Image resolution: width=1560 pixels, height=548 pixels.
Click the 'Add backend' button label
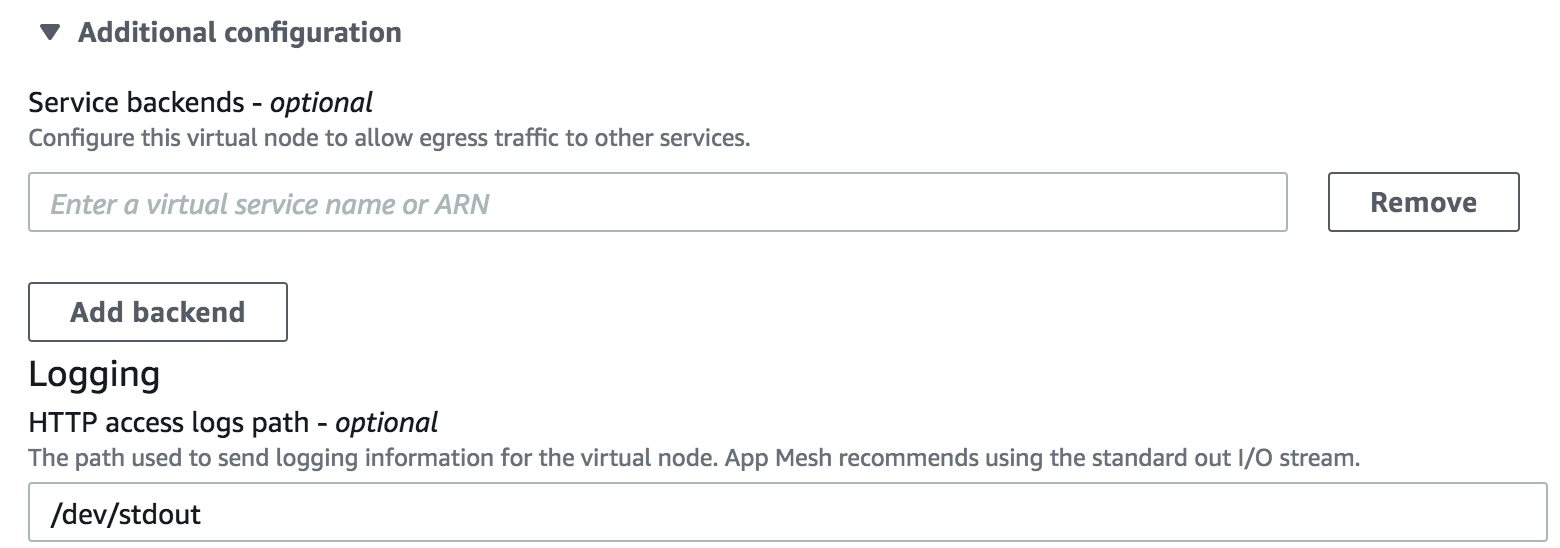coord(157,312)
